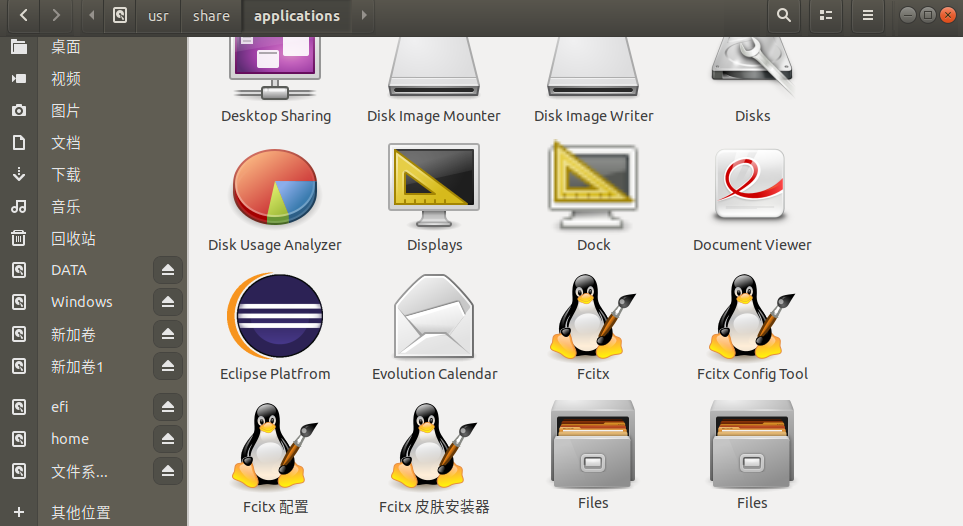Eject the efi volume
This screenshot has width=963, height=526.
point(168,407)
